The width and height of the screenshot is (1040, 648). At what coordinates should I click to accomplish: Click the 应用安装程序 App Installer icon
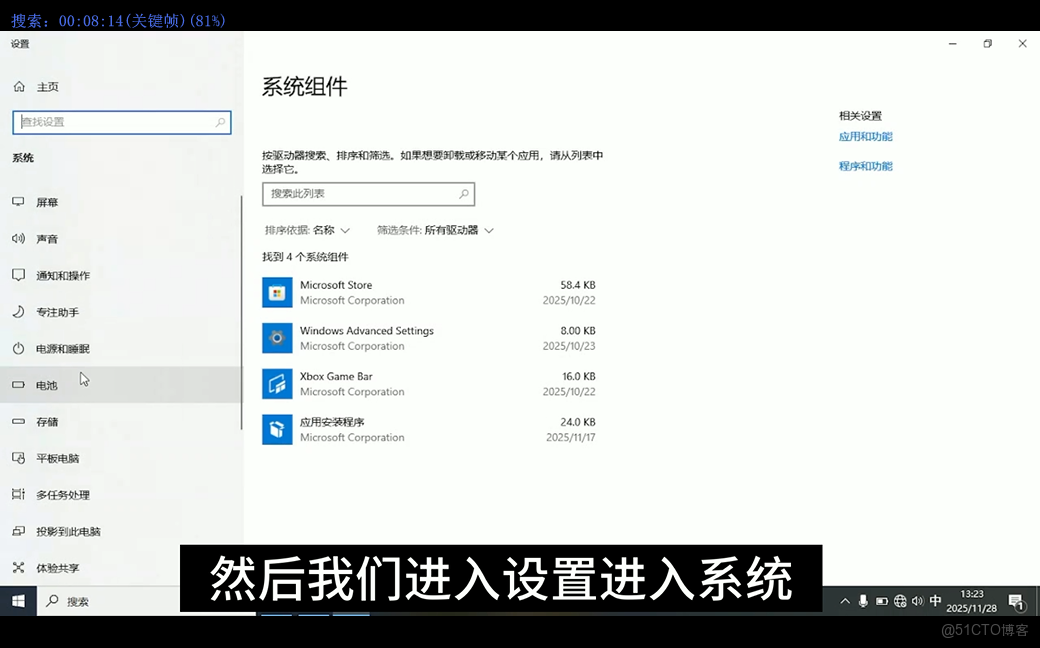277,429
